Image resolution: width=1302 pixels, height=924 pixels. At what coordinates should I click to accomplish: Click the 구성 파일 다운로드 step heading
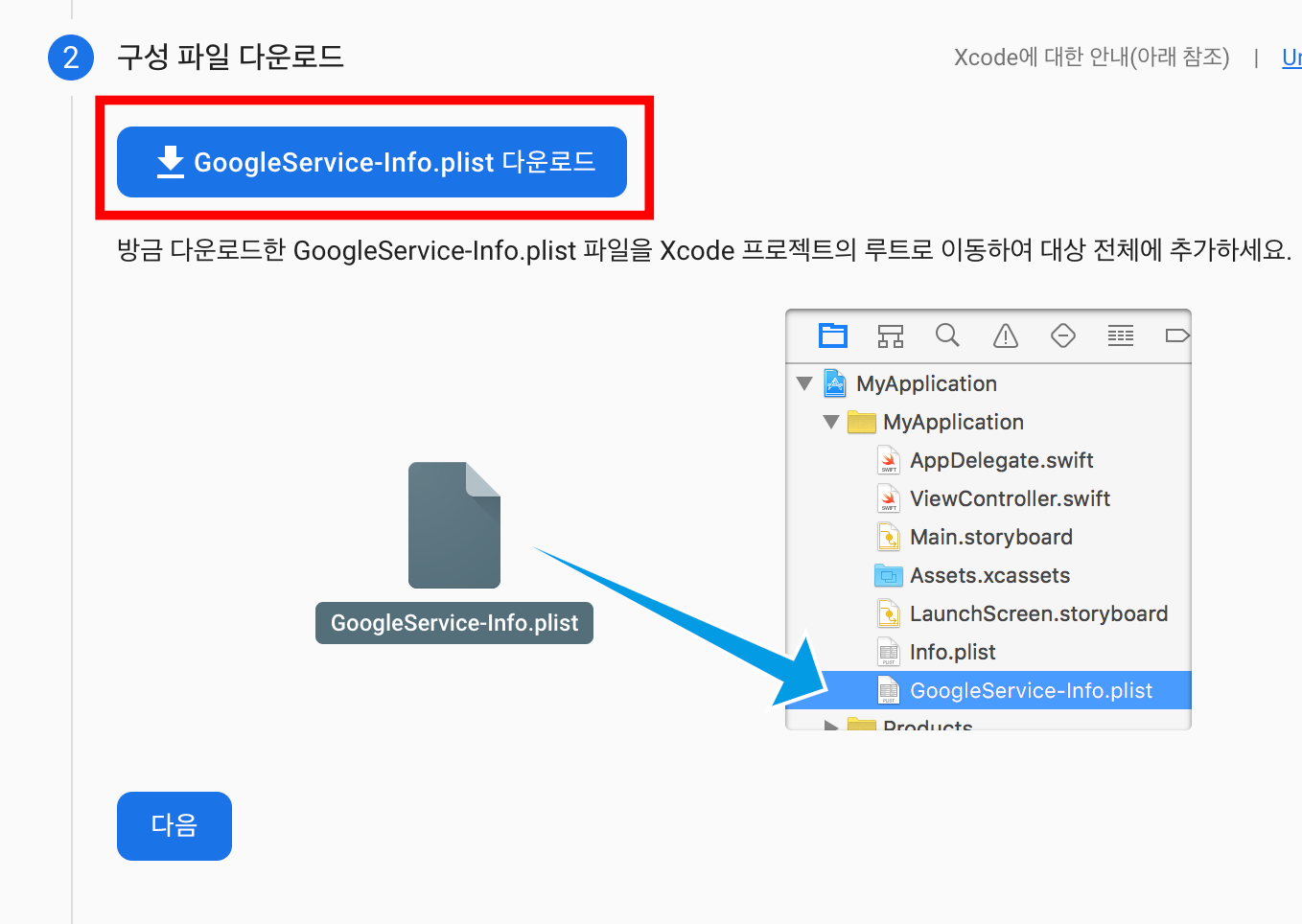(230, 57)
